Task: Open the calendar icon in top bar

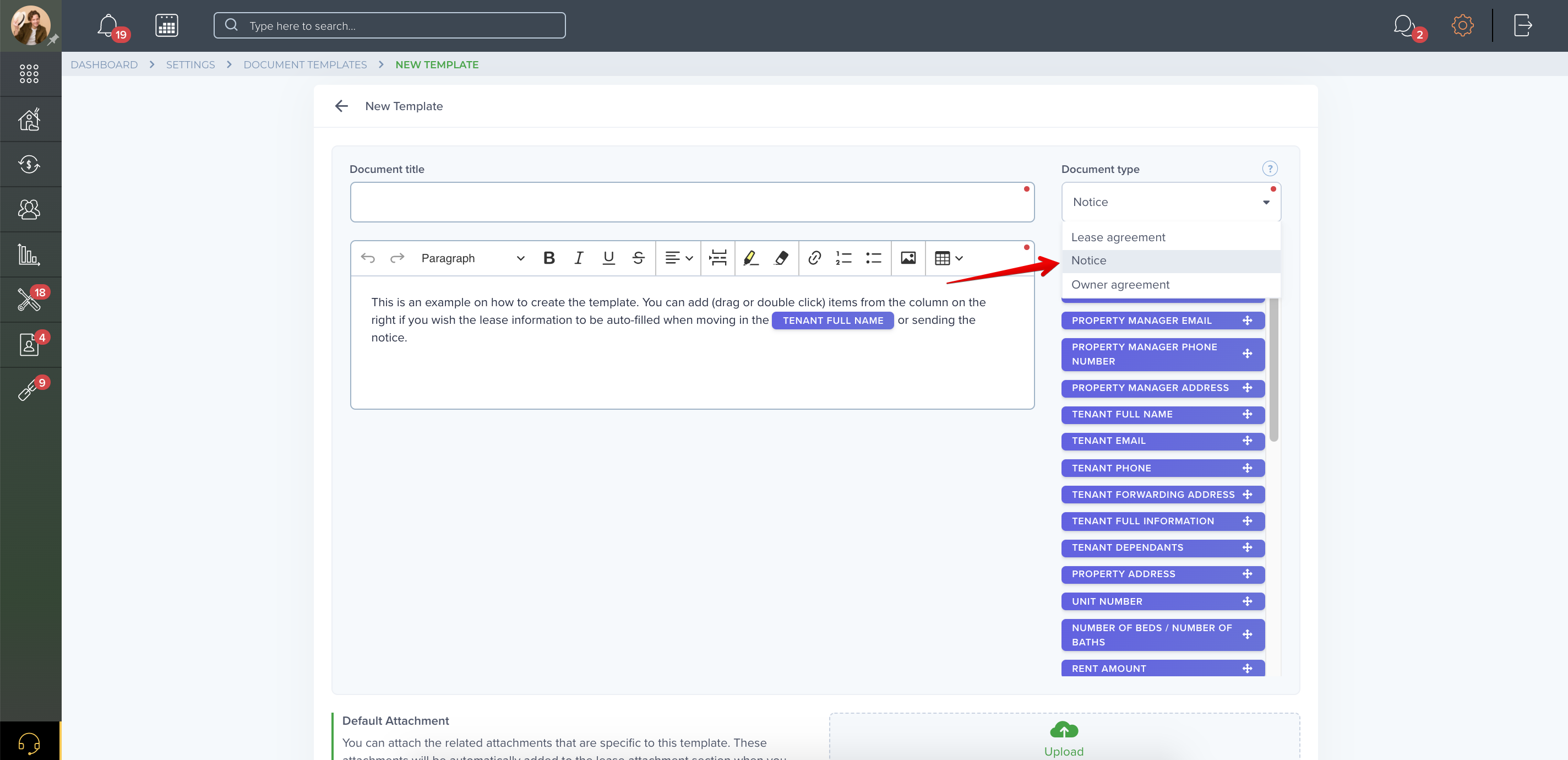Action: tap(166, 25)
